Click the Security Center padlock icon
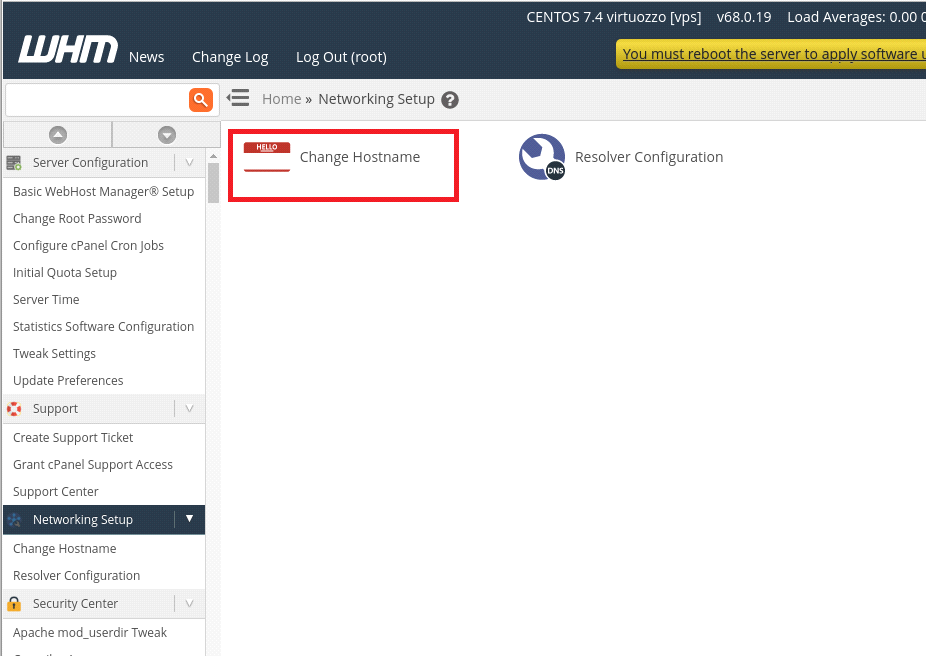The image size is (926, 656). click(x=14, y=603)
